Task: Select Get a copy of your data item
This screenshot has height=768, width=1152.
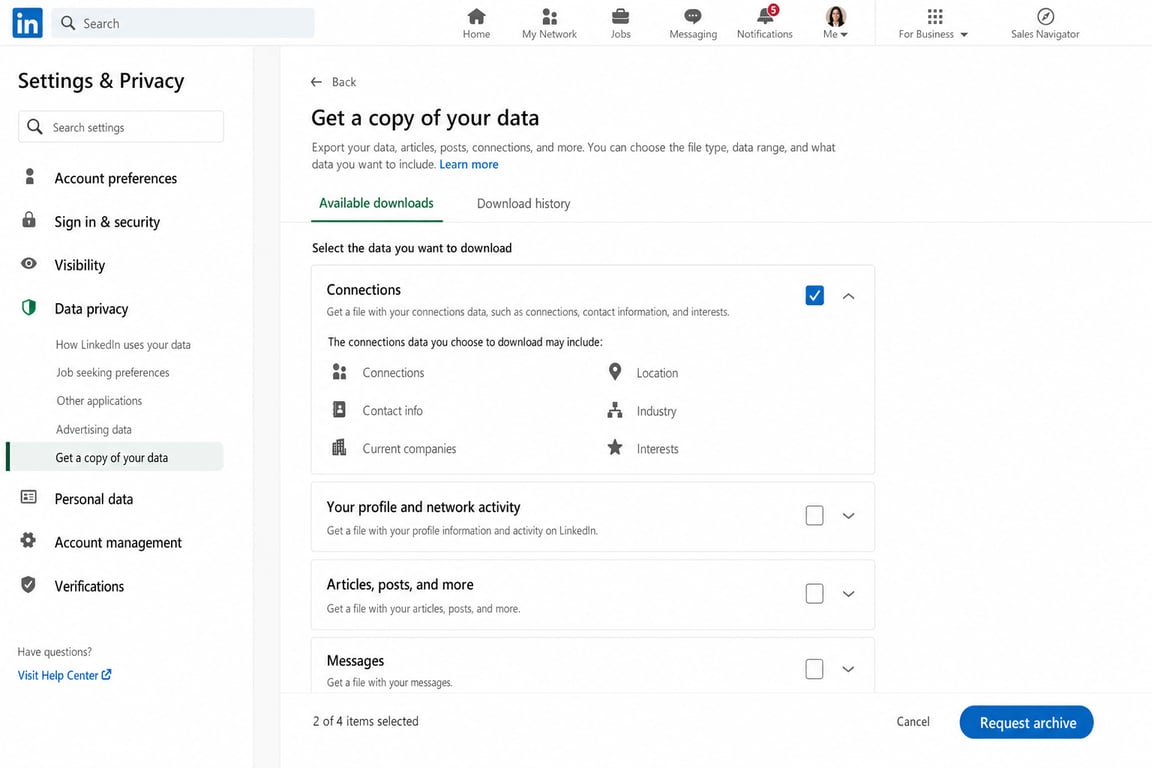Action: point(115,457)
